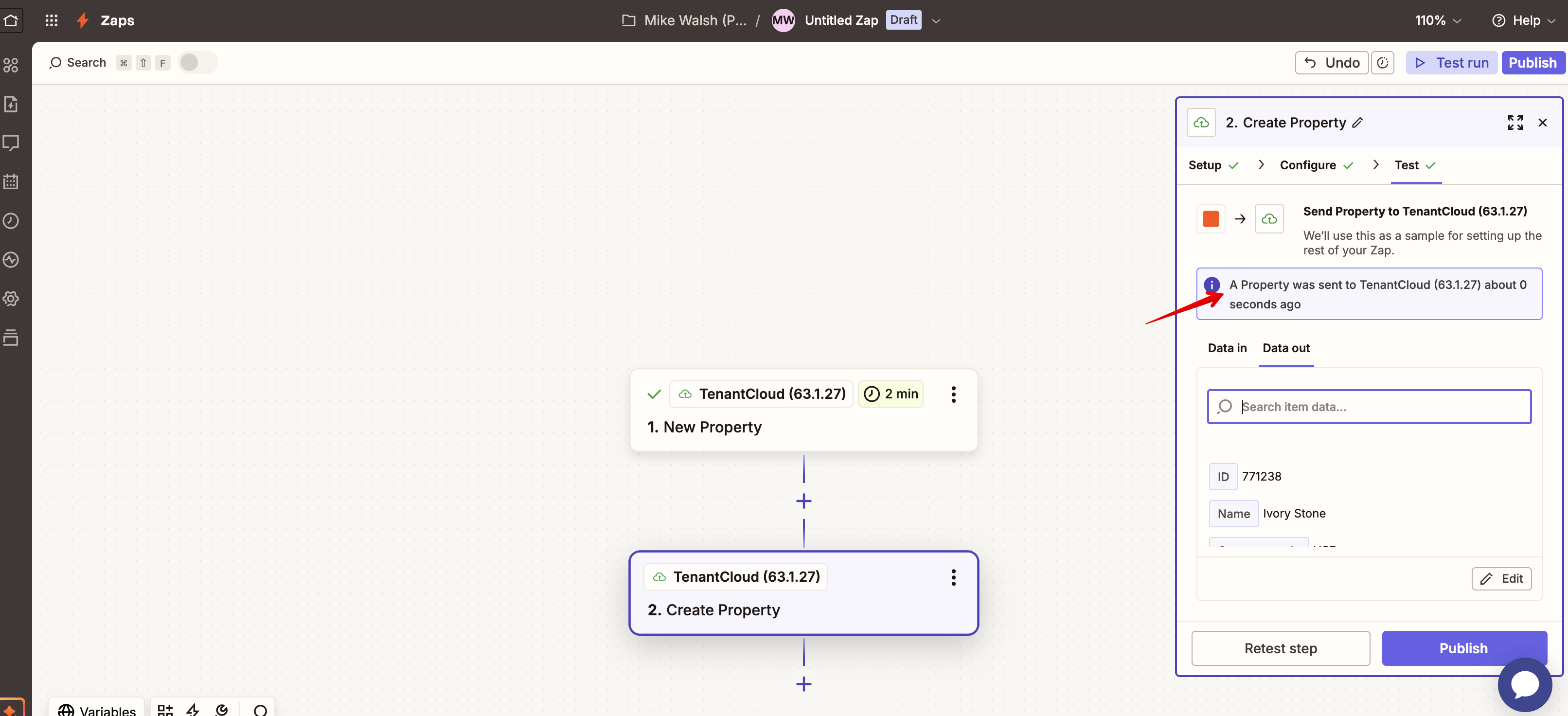Open the chat support bubble
The width and height of the screenshot is (1568, 716).
tap(1525, 684)
